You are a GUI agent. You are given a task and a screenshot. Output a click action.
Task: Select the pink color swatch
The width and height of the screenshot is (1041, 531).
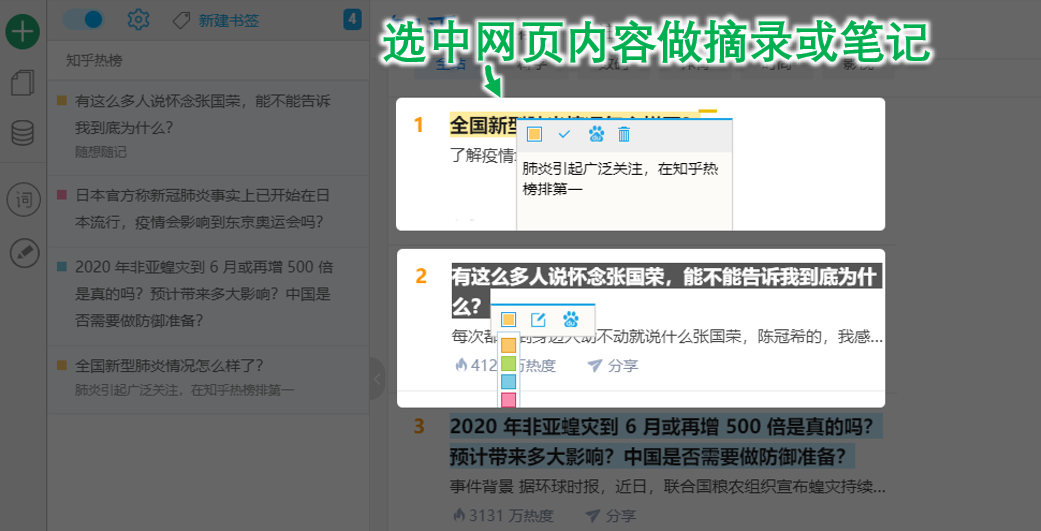click(x=508, y=400)
